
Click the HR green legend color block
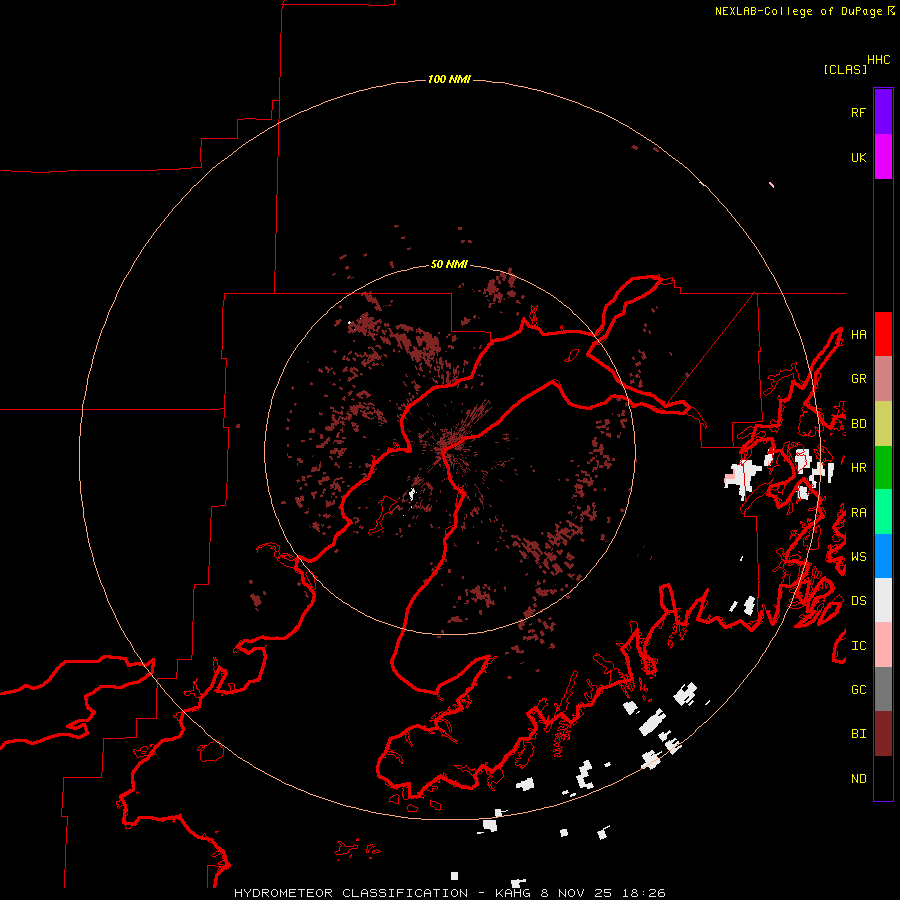883,467
